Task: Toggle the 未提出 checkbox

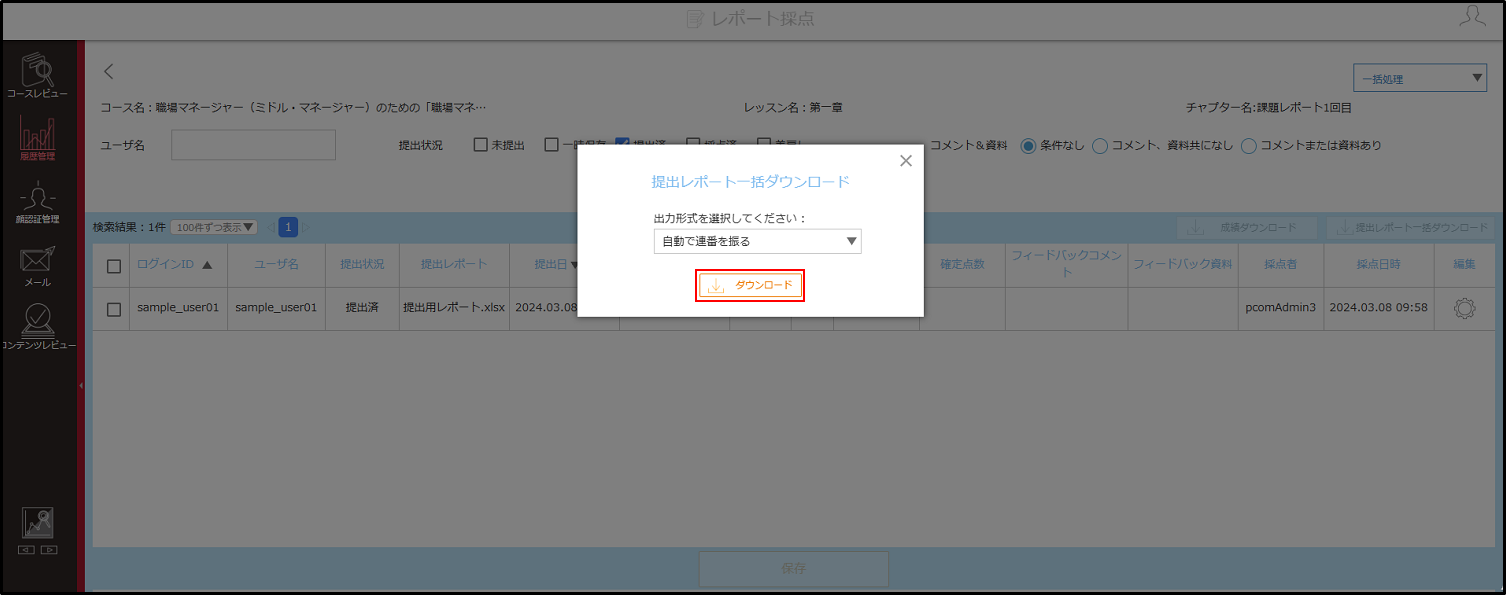Action: [x=480, y=145]
